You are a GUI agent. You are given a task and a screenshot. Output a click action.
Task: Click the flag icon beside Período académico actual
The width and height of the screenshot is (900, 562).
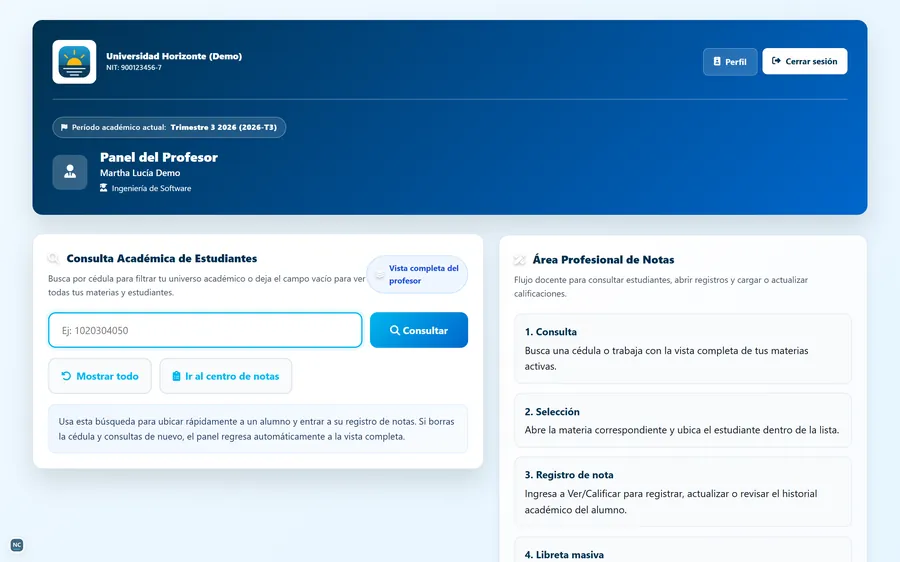[64, 127]
